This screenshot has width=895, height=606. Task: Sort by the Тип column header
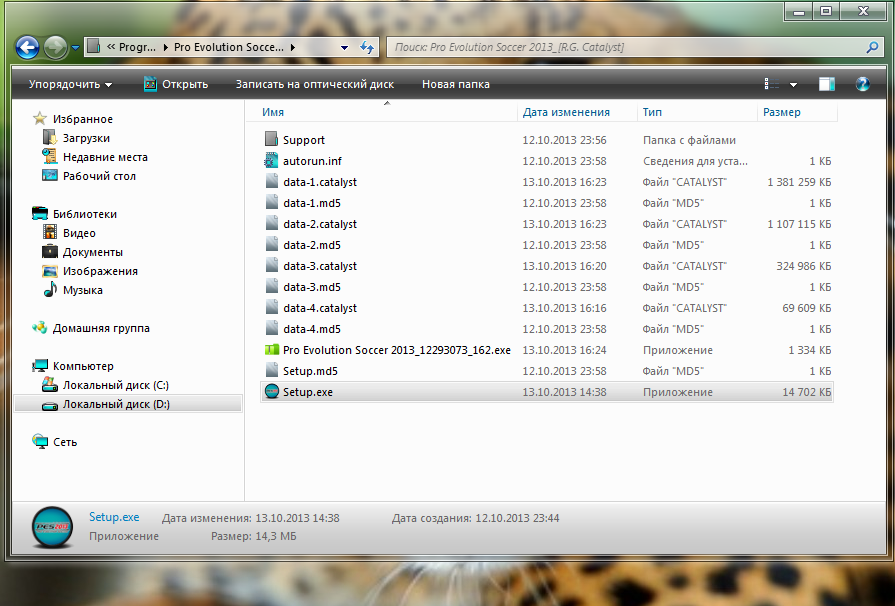pos(652,112)
